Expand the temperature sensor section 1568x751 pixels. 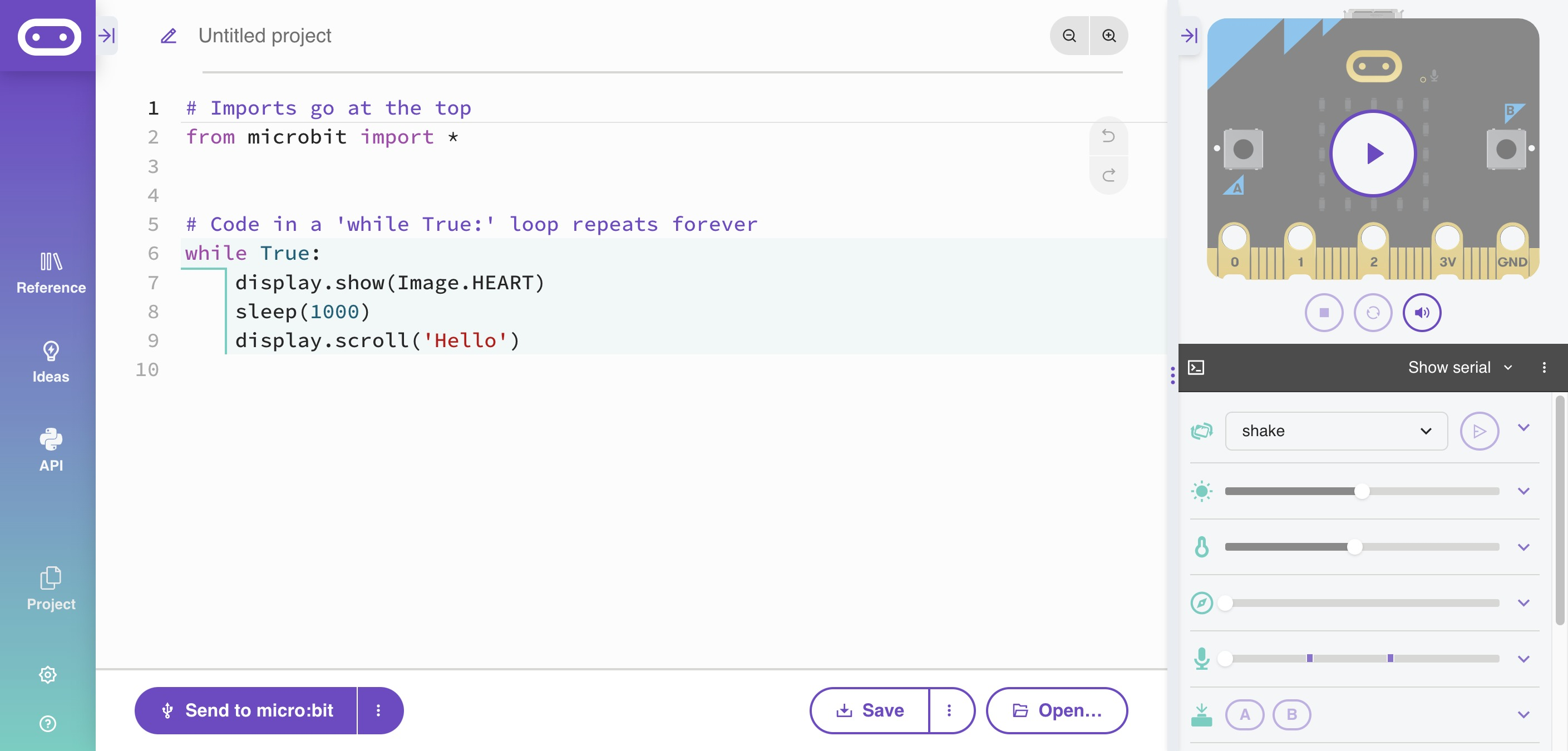pos(1524,546)
